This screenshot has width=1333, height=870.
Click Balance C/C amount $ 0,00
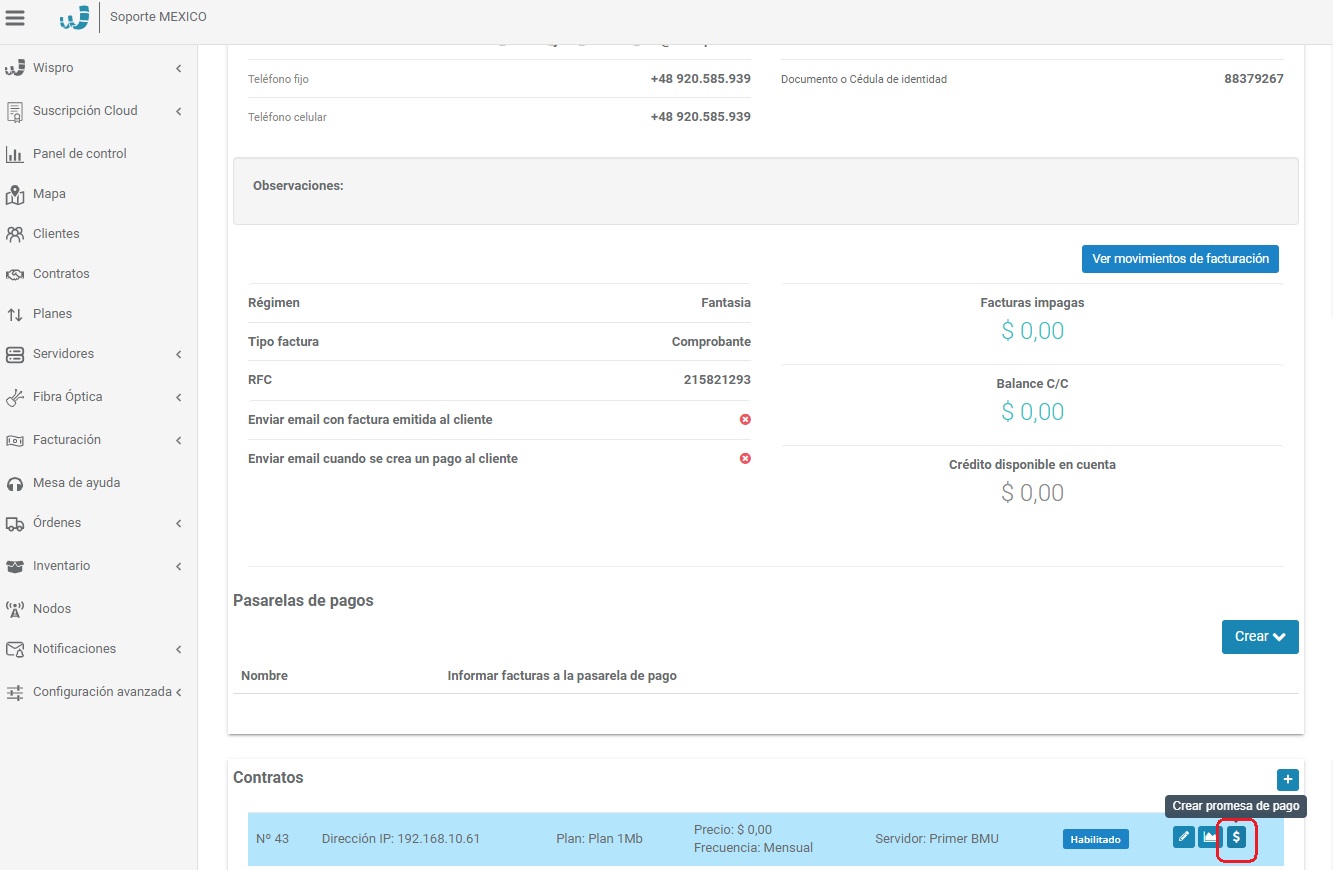click(1032, 412)
